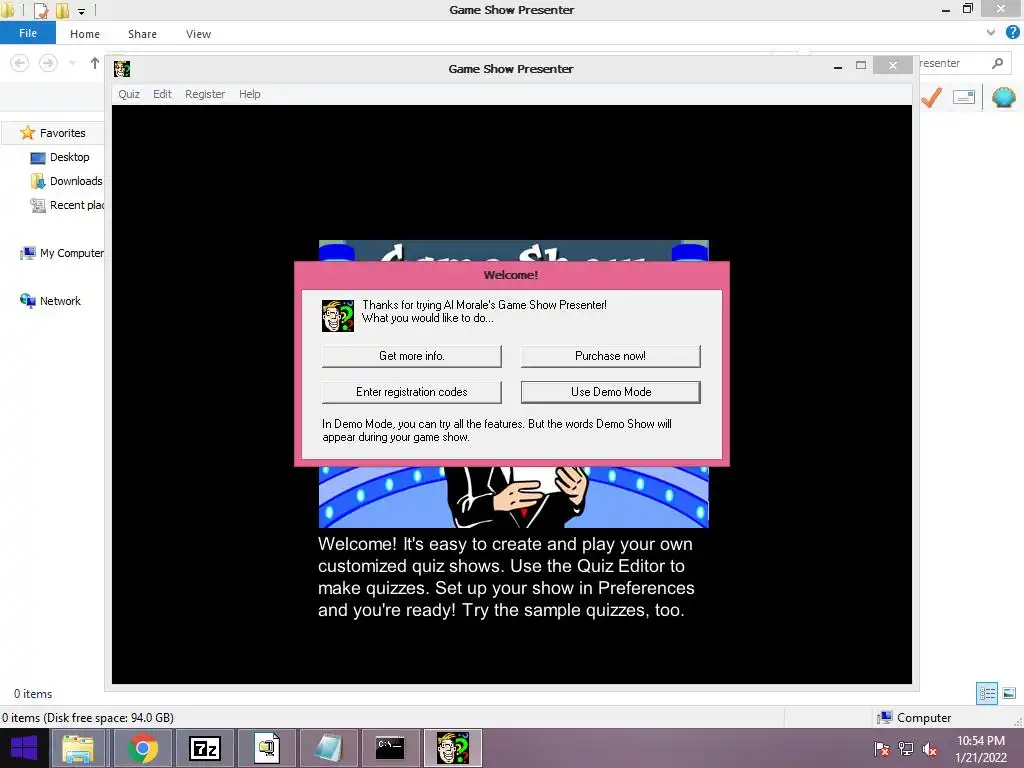
Task: Open the notepad-like taskbar app
Action: [328, 748]
